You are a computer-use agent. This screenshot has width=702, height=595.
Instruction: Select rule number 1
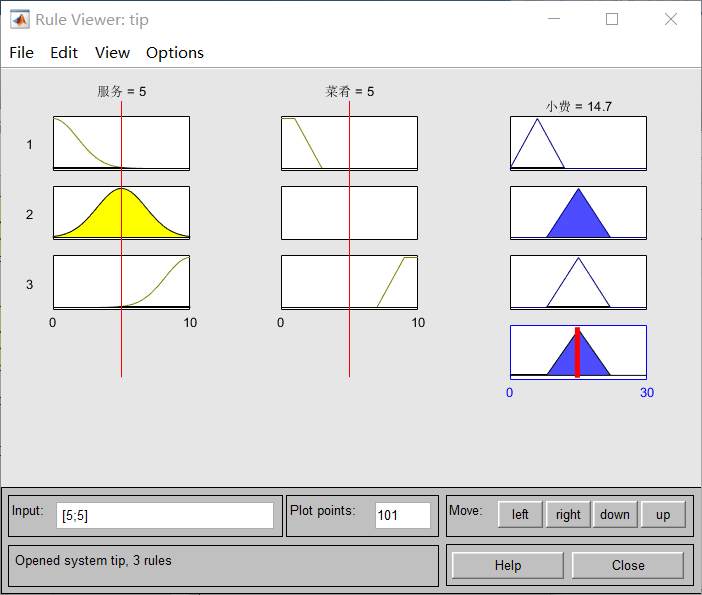(29, 145)
